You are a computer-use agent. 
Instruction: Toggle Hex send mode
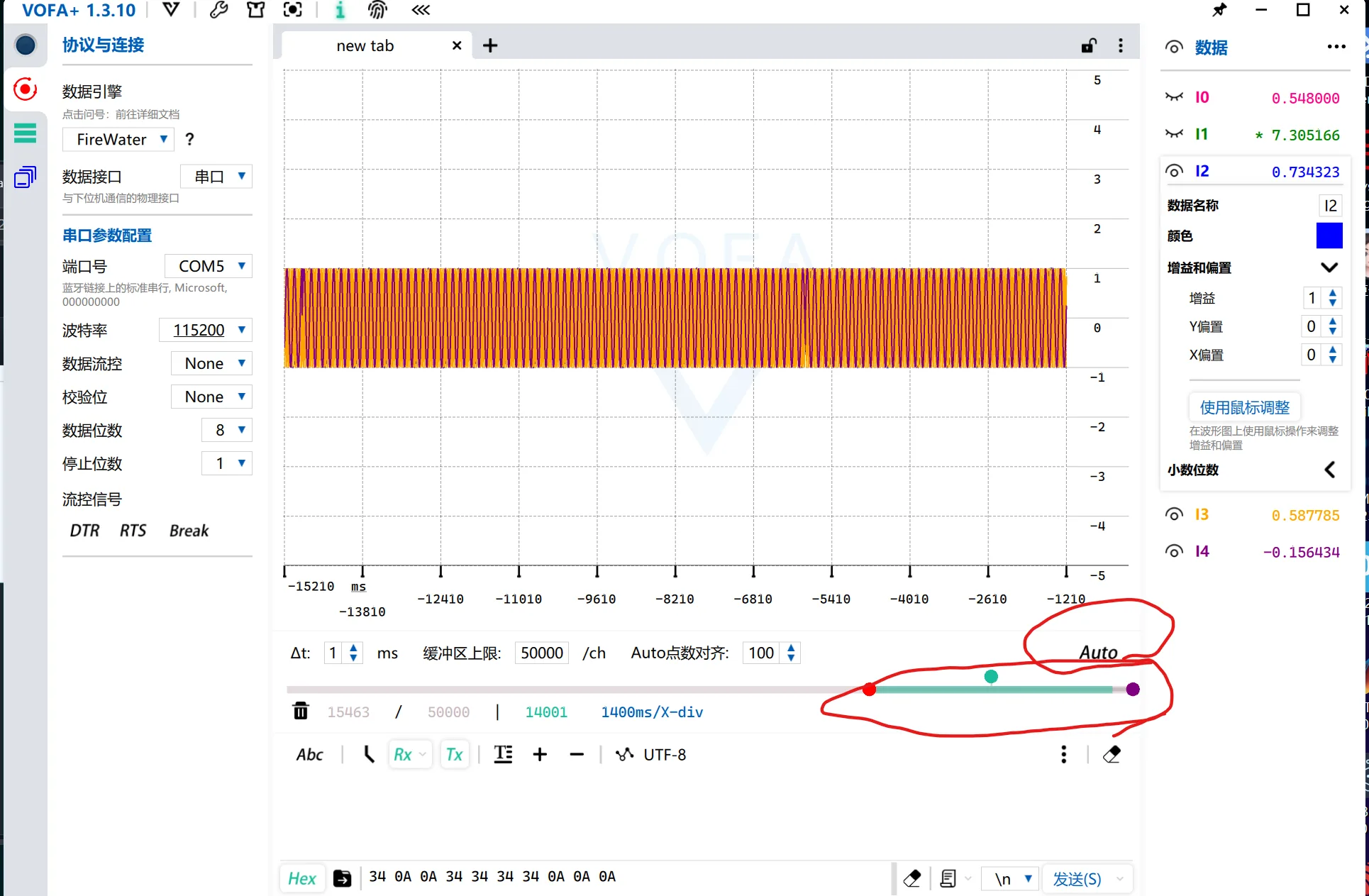click(302, 878)
